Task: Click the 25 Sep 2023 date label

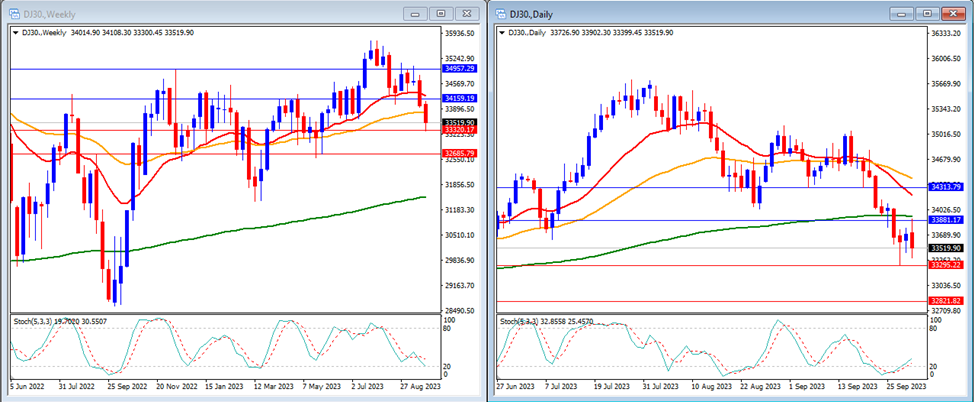Action: [906, 386]
